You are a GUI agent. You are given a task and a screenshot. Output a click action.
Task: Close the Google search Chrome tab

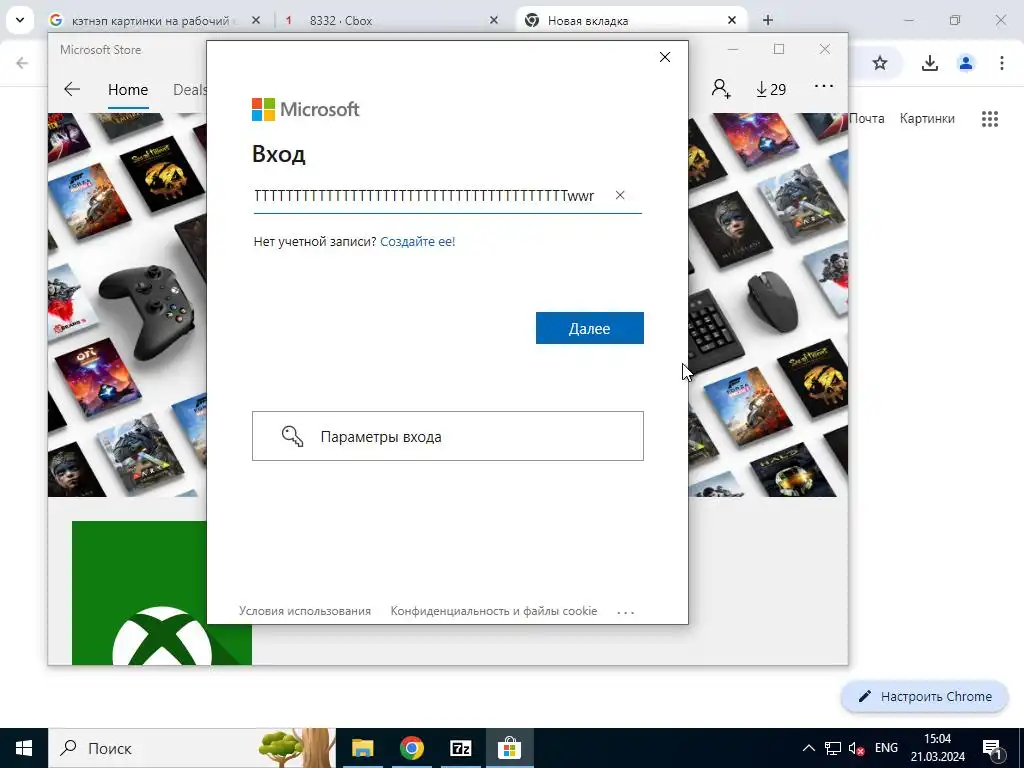point(256,20)
